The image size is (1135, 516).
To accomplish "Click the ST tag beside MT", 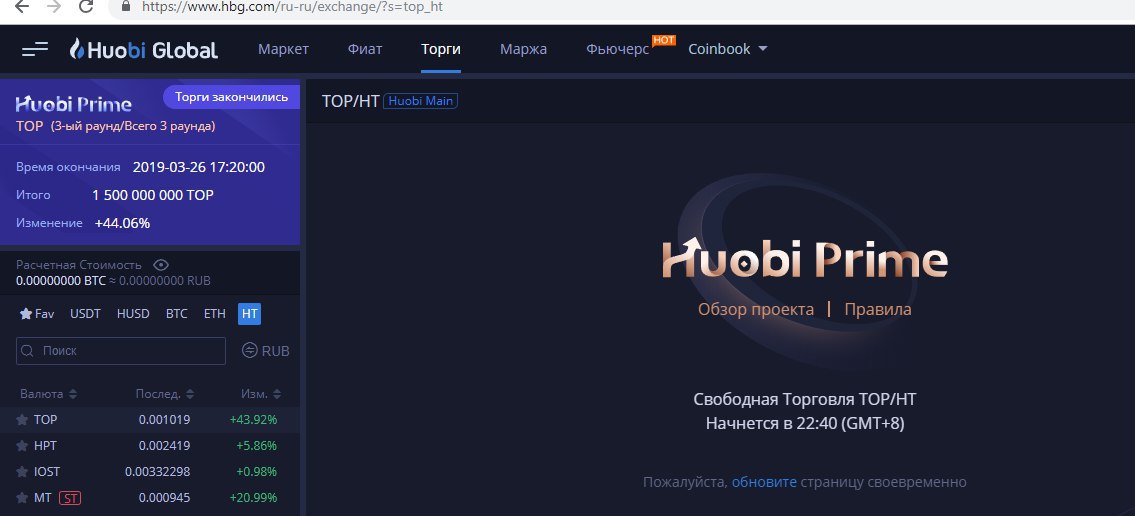I will (x=70, y=498).
